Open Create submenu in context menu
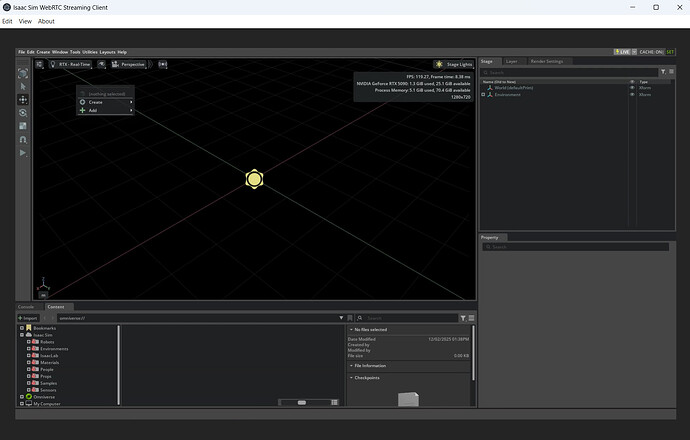 point(106,102)
